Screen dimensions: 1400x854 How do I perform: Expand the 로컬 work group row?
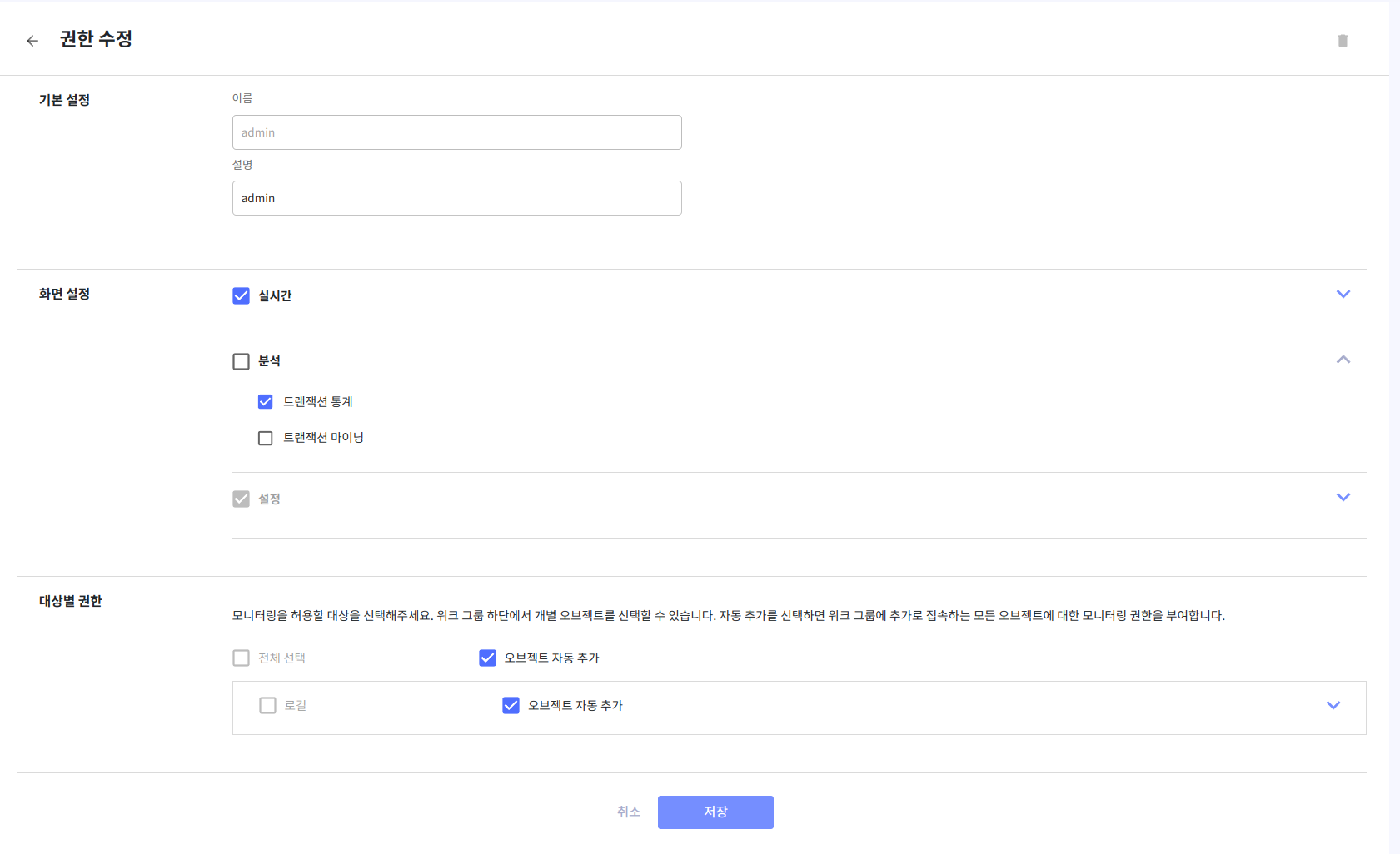click(1333, 705)
